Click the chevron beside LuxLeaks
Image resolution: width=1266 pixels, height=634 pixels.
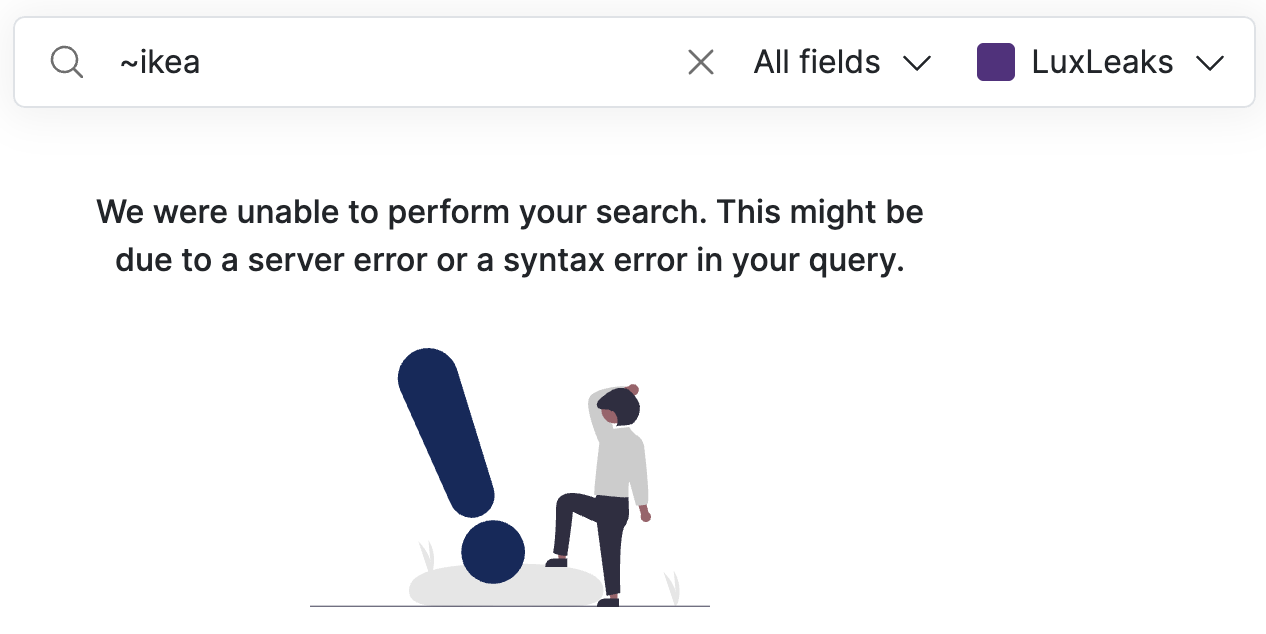[1211, 62]
